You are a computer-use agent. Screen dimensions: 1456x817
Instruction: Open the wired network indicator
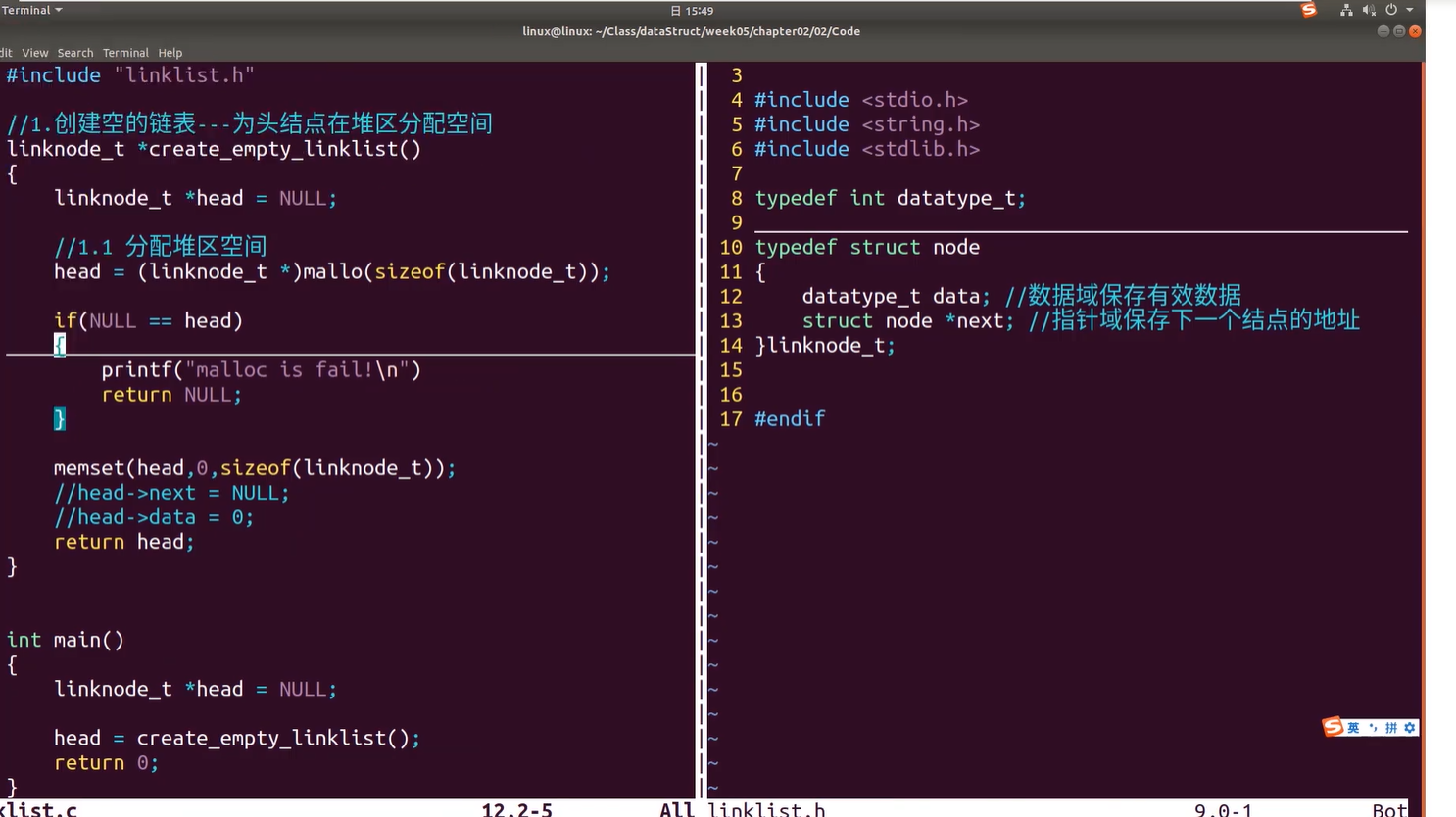click(1346, 10)
